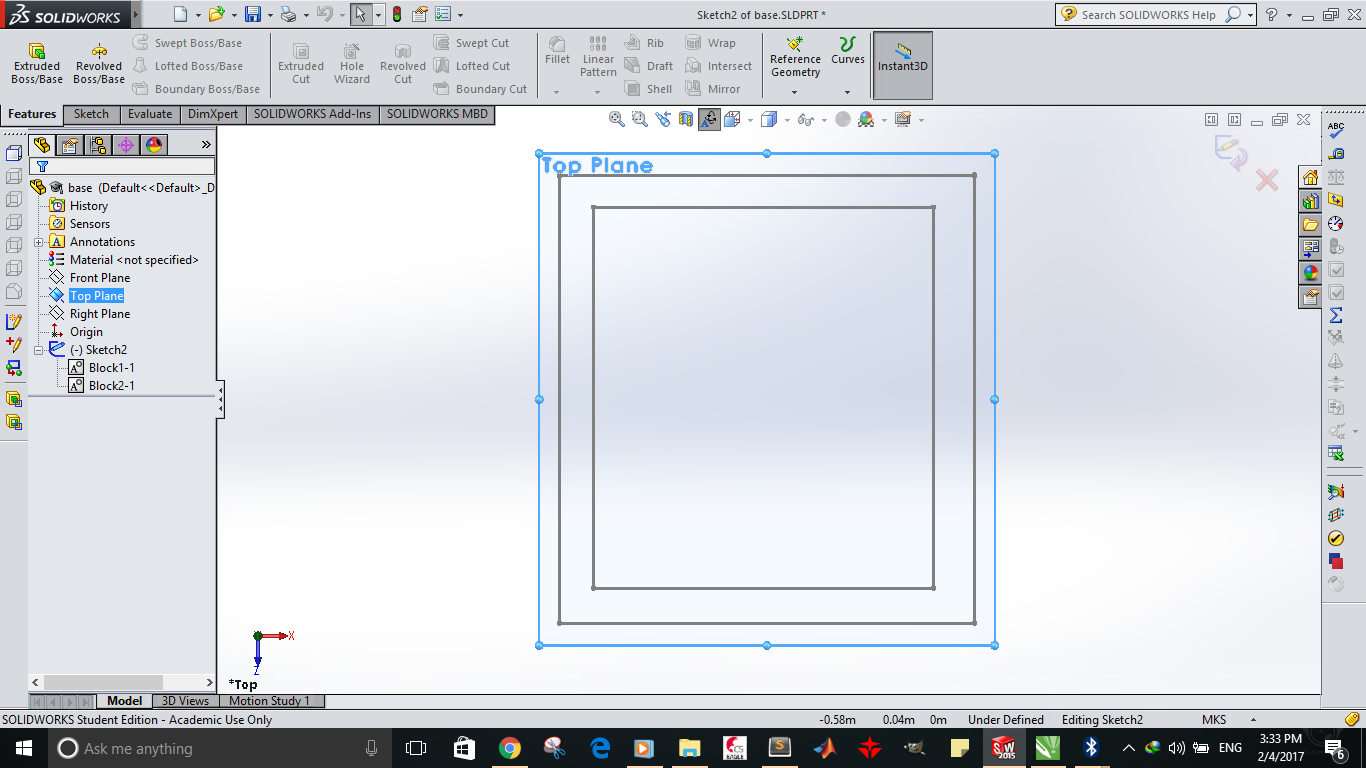Click the Extruded Cut tool
Screen dimensions: 1366x768
[301, 64]
